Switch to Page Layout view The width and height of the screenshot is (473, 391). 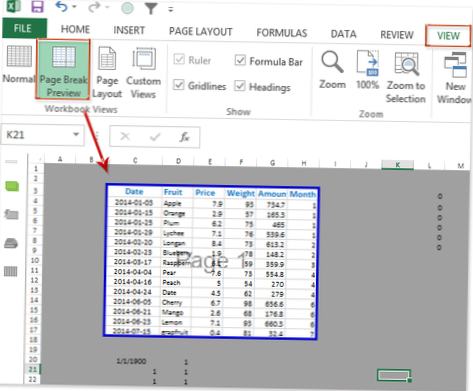click(x=107, y=72)
